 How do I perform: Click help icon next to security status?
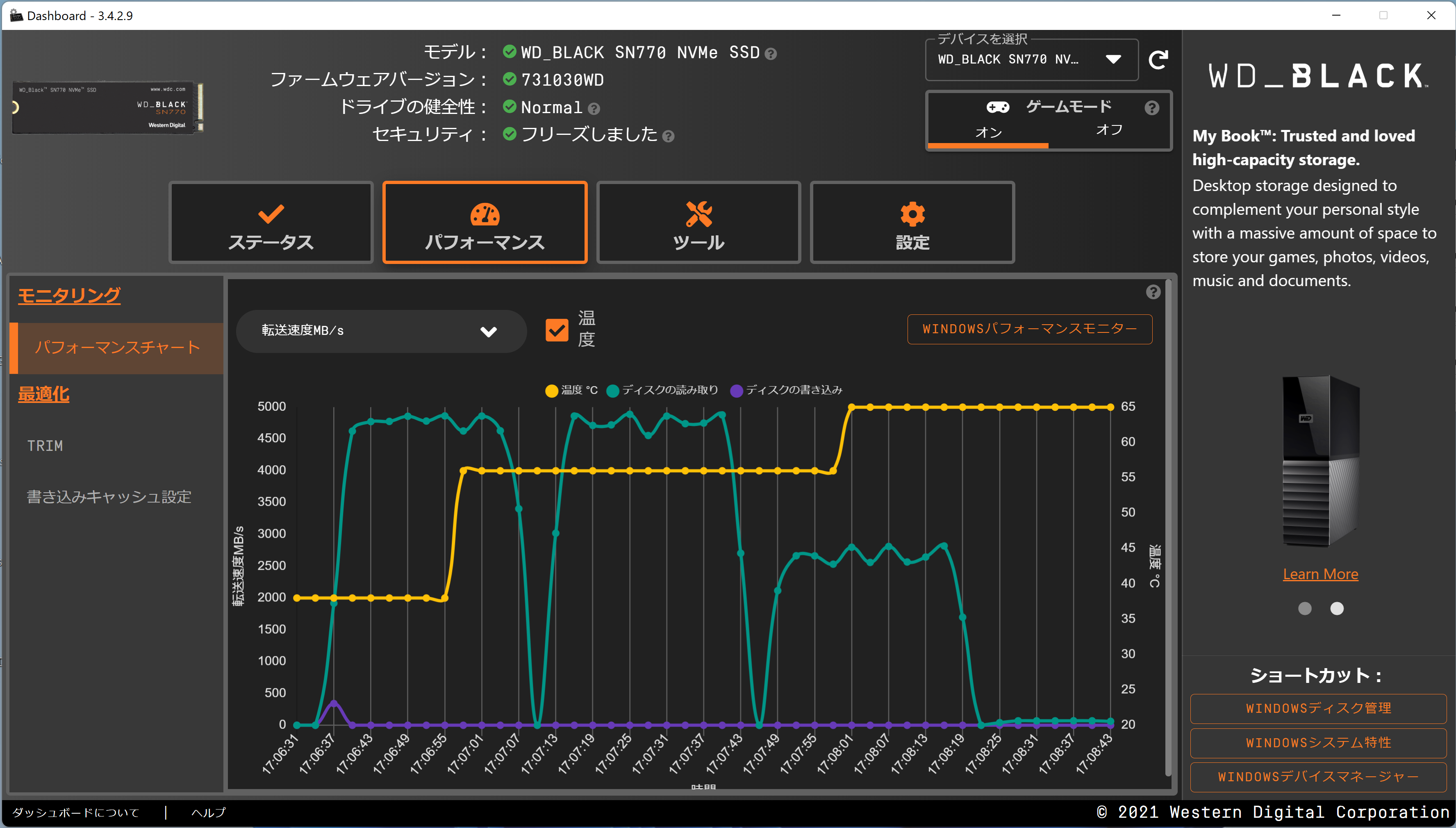(x=669, y=136)
